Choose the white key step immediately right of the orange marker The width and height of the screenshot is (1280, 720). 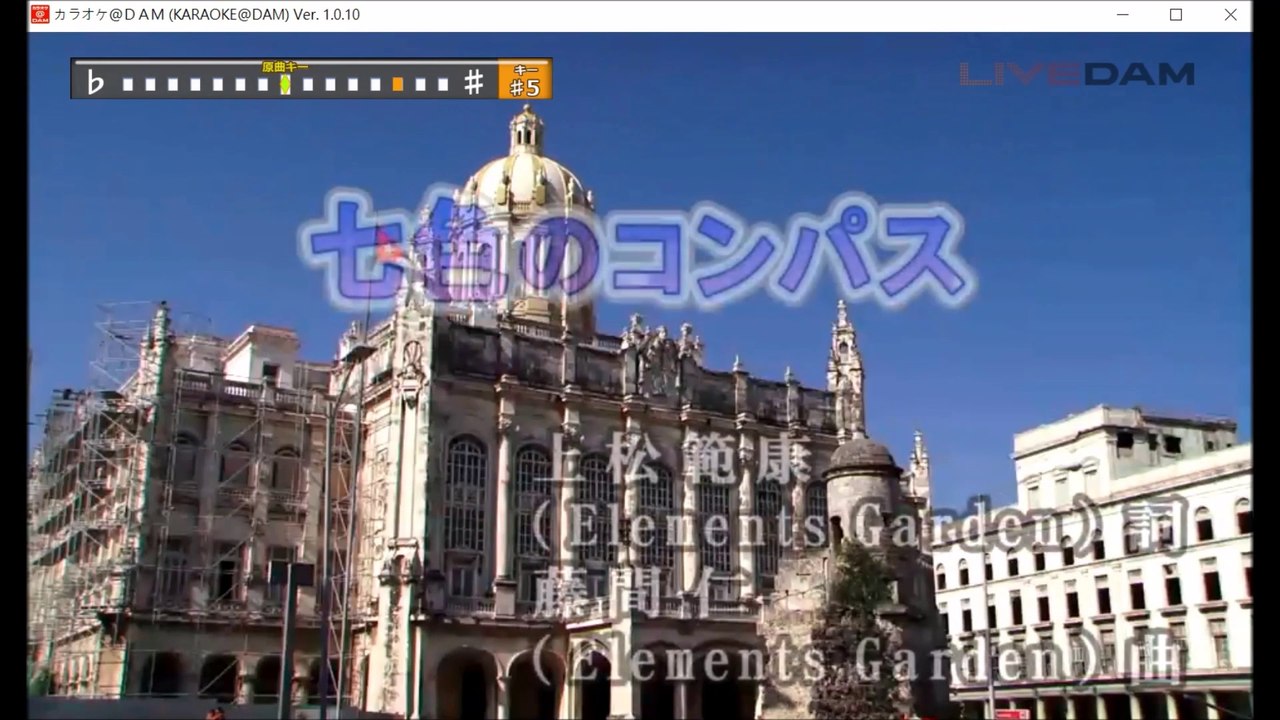point(420,84)
